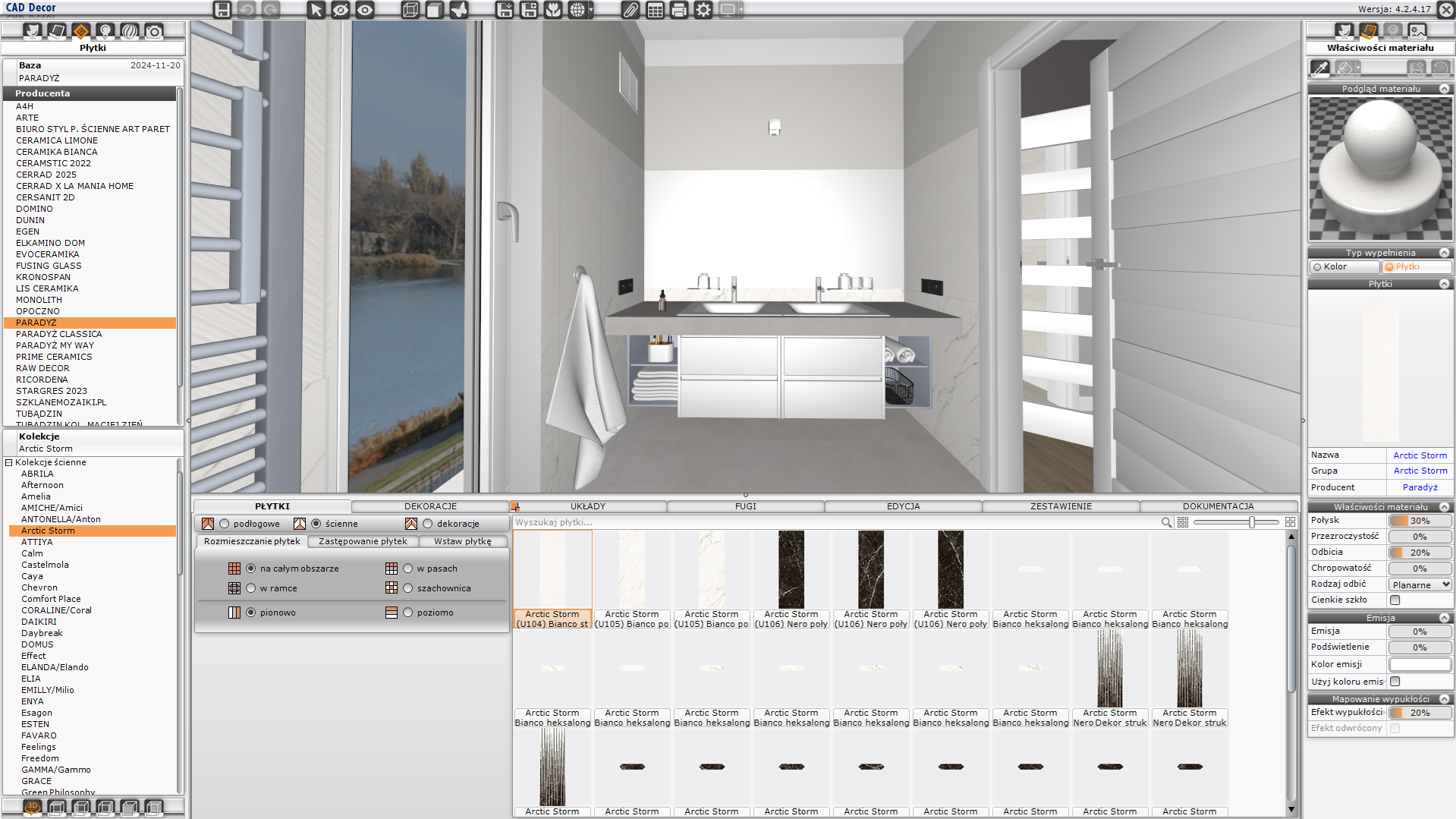1456x819 pixels.
Task: Open the settings gear icon in the toolbar
Action: point(703,10)
